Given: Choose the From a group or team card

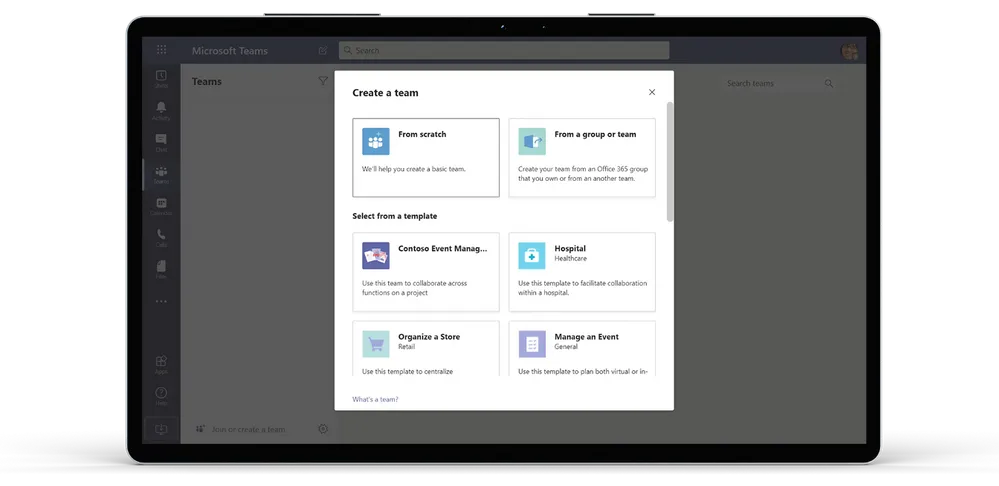Looking at the screenshot, I should [582, 157].
